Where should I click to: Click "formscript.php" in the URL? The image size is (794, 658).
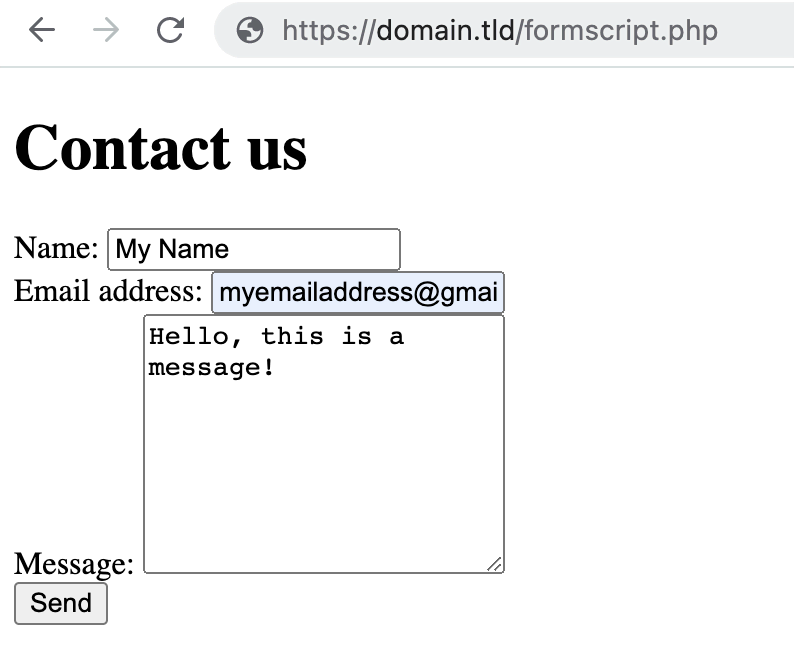click(x=620, y=31)
